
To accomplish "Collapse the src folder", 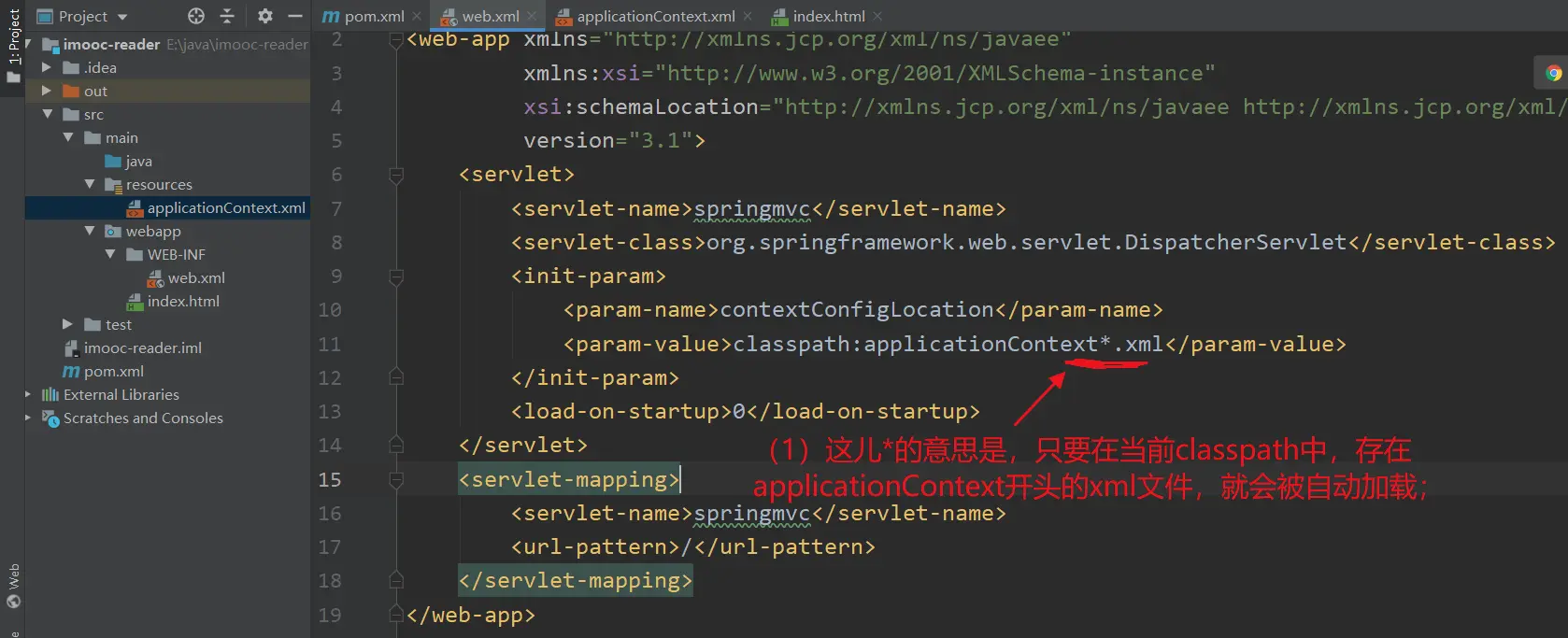I will coord(47,114).
